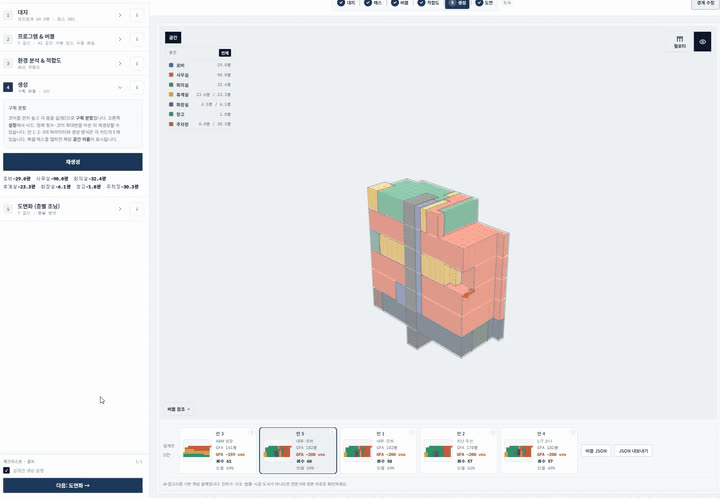Click the info icon beside 프로그램 & 버블 step
The width and height of the screenshot is (720, 498).
137,39
